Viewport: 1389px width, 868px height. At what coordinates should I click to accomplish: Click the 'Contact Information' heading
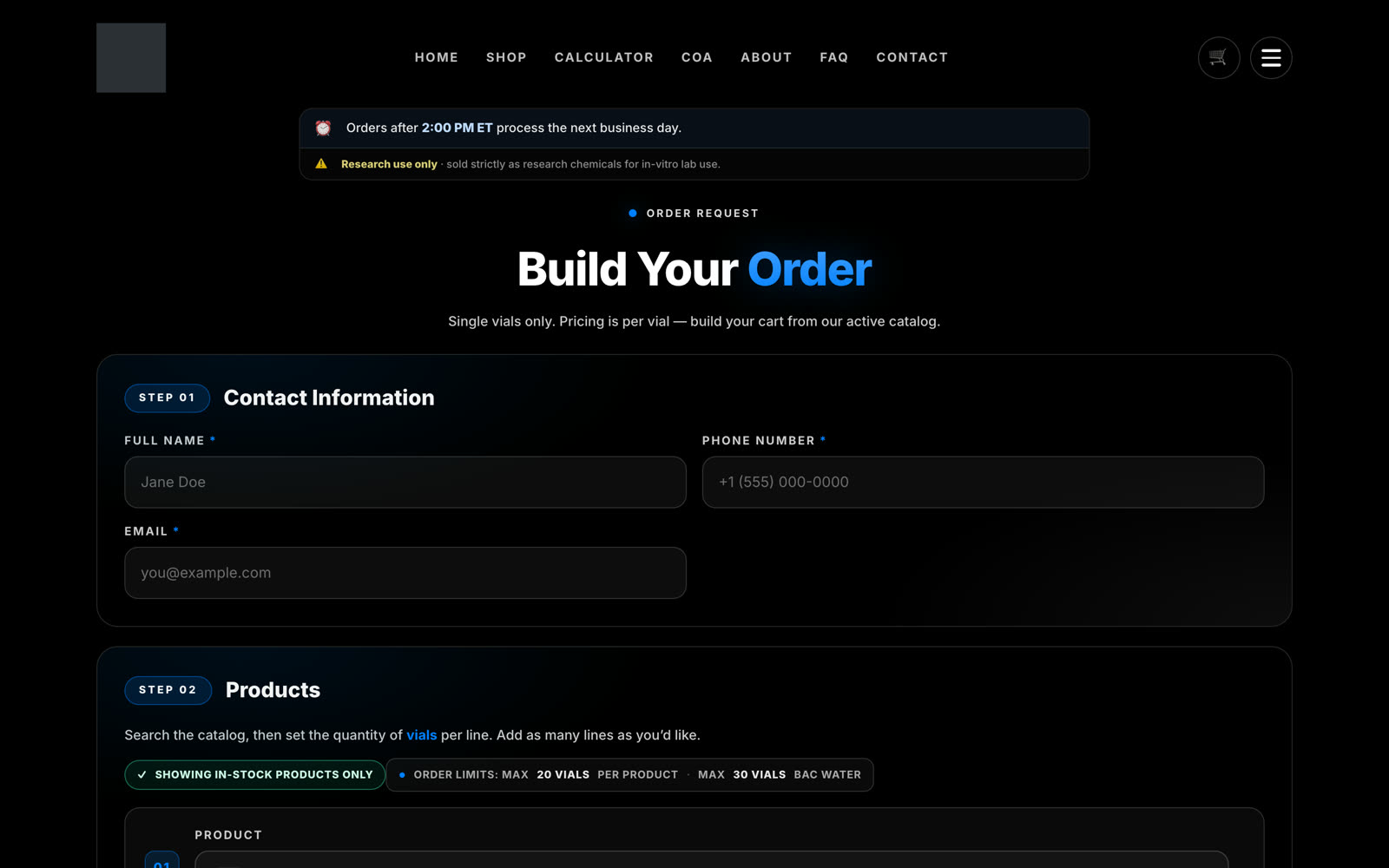[x=329, y=398]
